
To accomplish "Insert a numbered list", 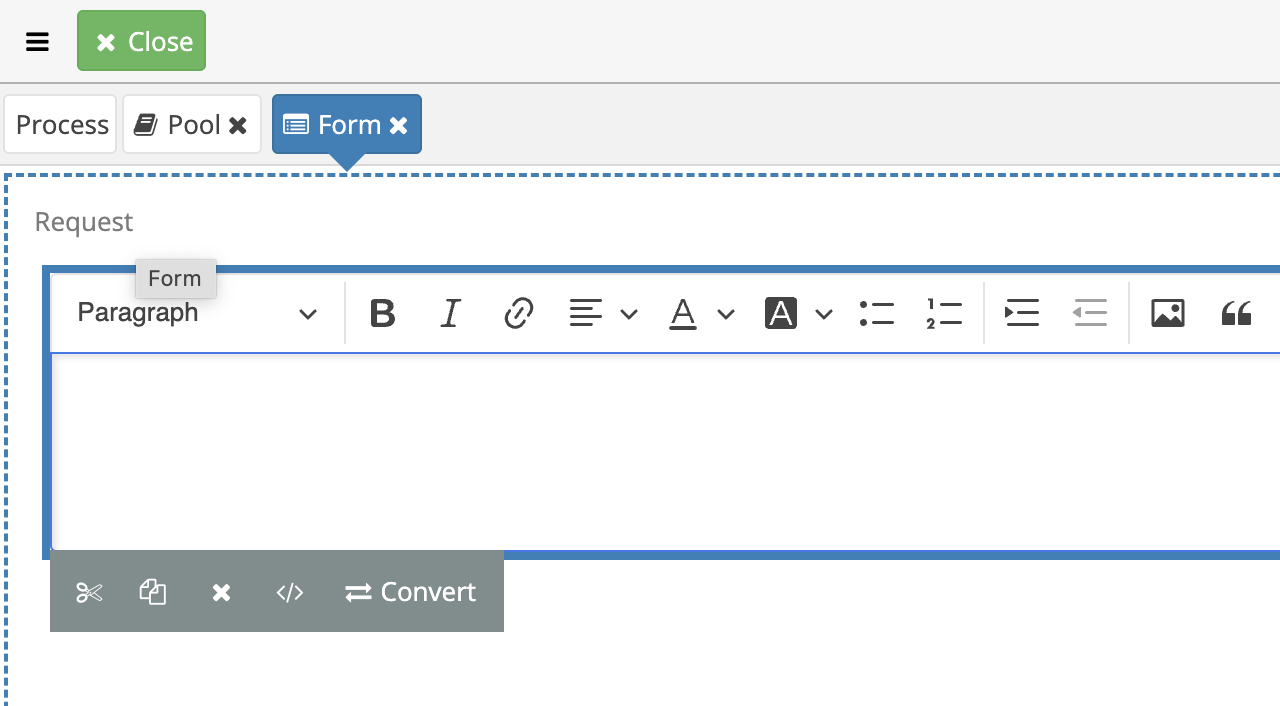I will [x=944, y=313].
